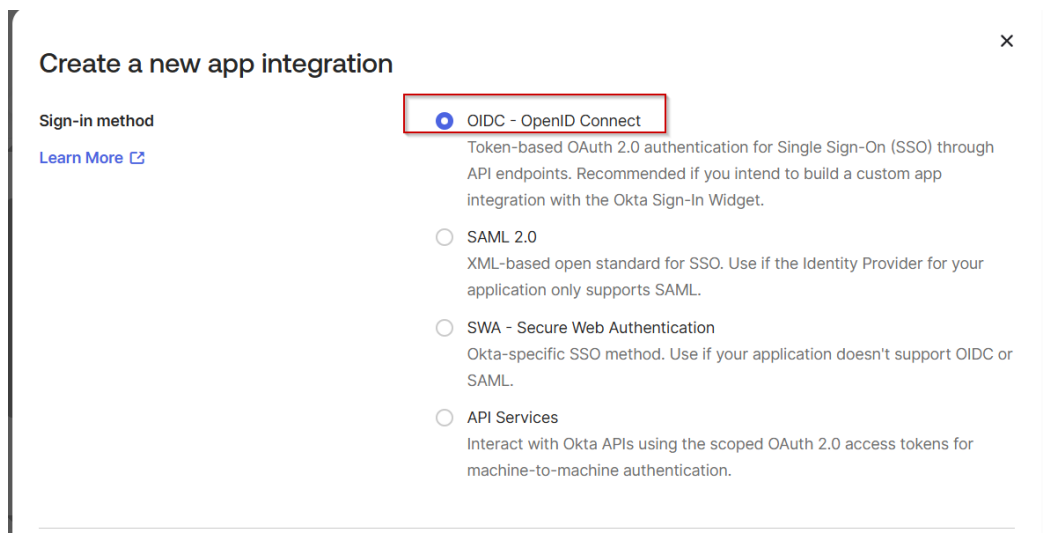
Task: Click the "SAML 2.0" option label
Action: click(x=501, y=238)
